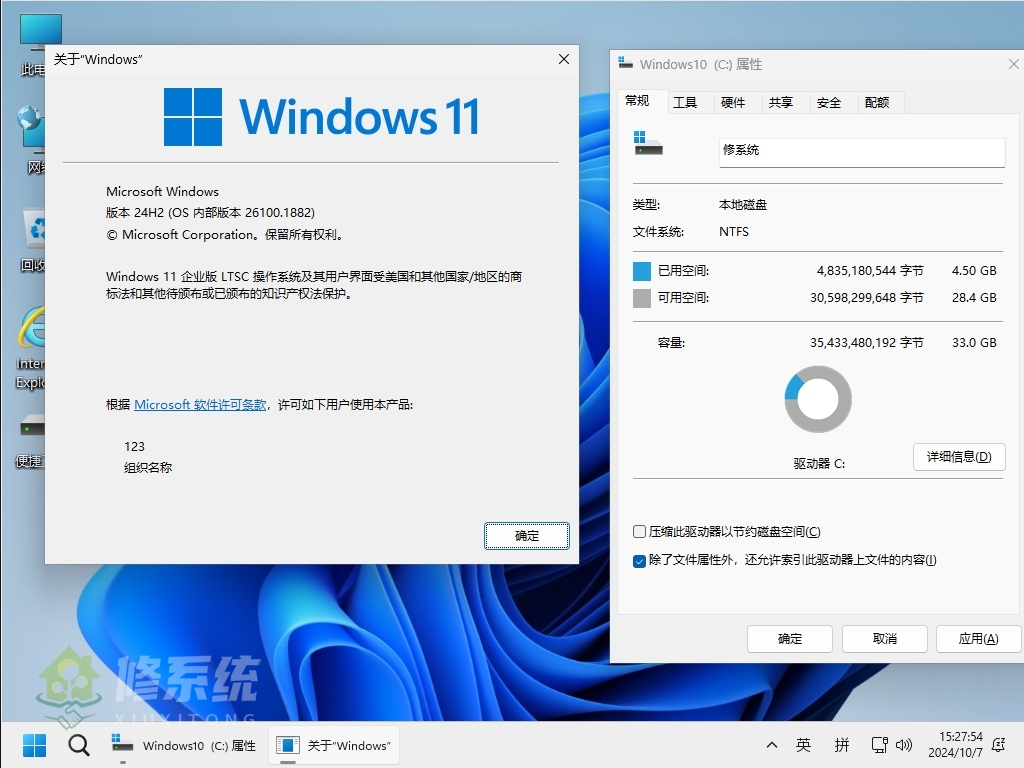Viewport: 1024px width, 768px height.
Task: Click the 拼 IME mode indicator
Action: pyautogui.click(x=842, y=745)
